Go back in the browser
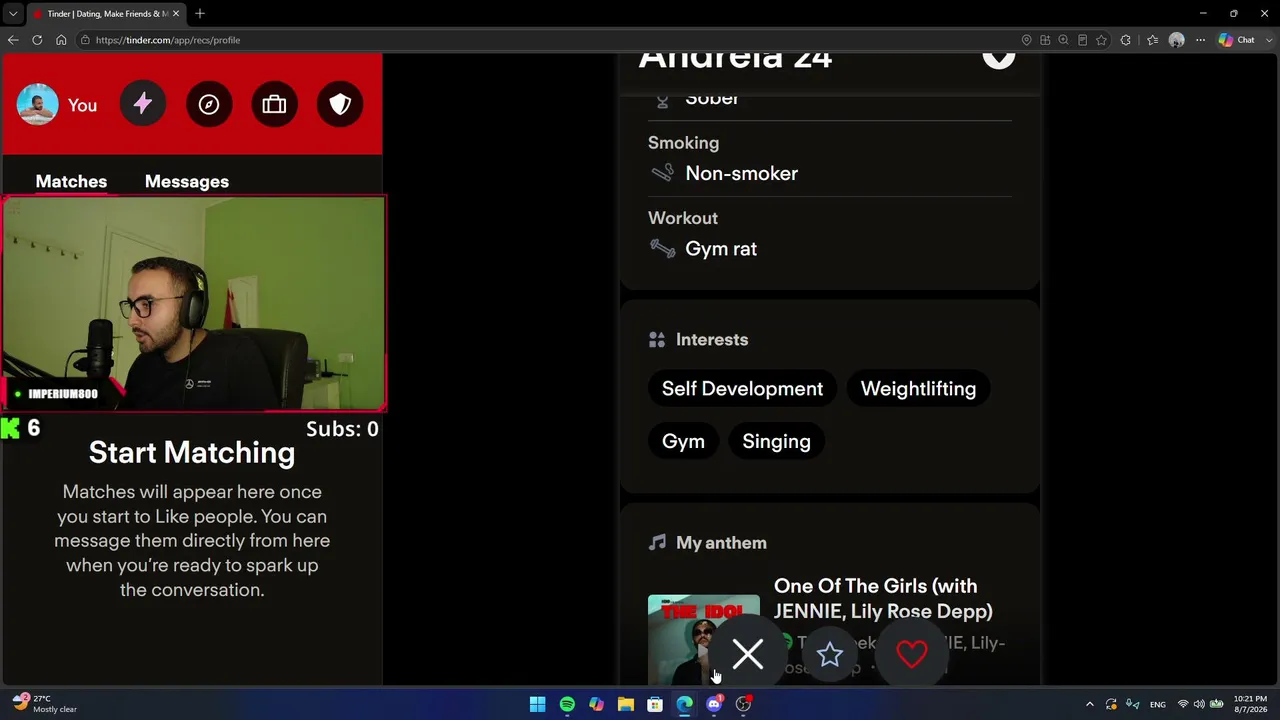 pyautogui.click(x=13, y=40)
